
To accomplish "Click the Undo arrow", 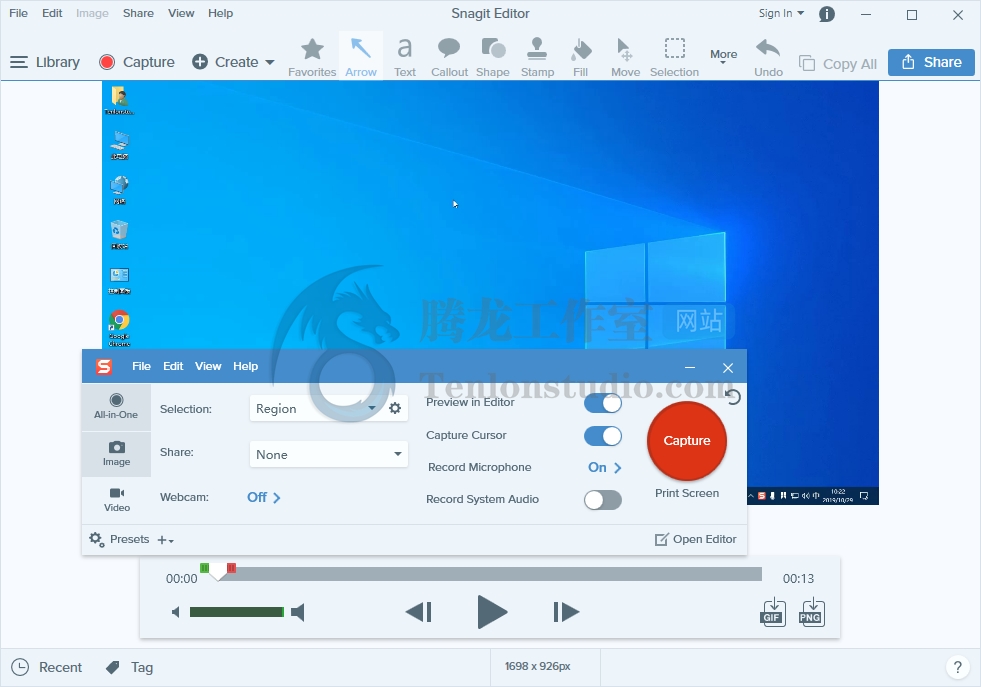I will pyautogui.click(x=768, y=57).
